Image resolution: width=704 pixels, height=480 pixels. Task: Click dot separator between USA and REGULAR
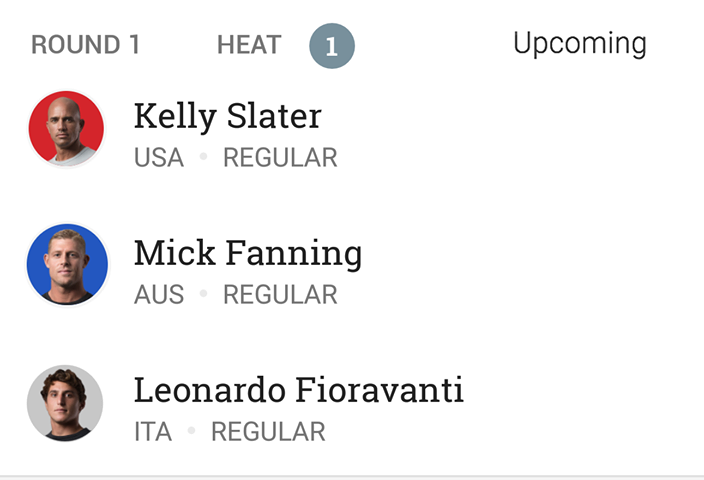point(203,157)
